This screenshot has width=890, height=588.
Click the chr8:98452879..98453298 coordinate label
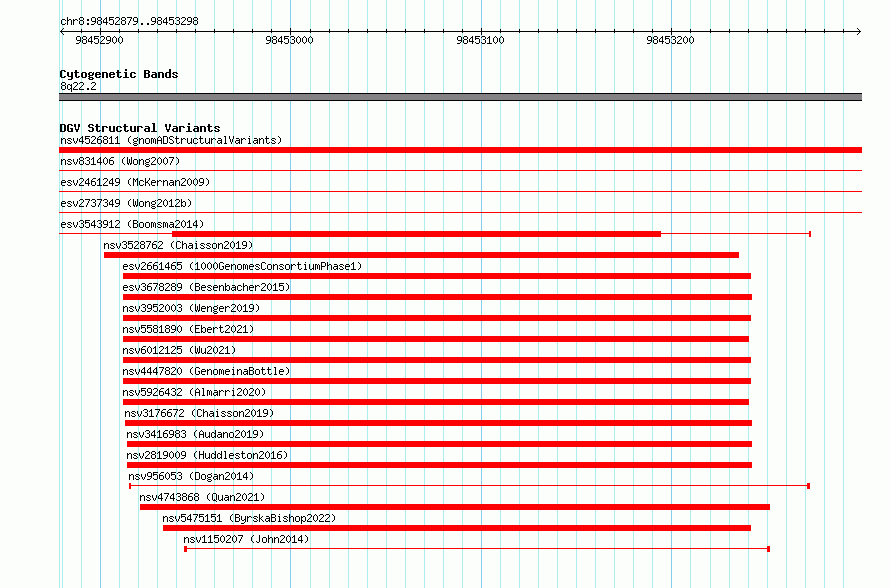click(129, 21)
